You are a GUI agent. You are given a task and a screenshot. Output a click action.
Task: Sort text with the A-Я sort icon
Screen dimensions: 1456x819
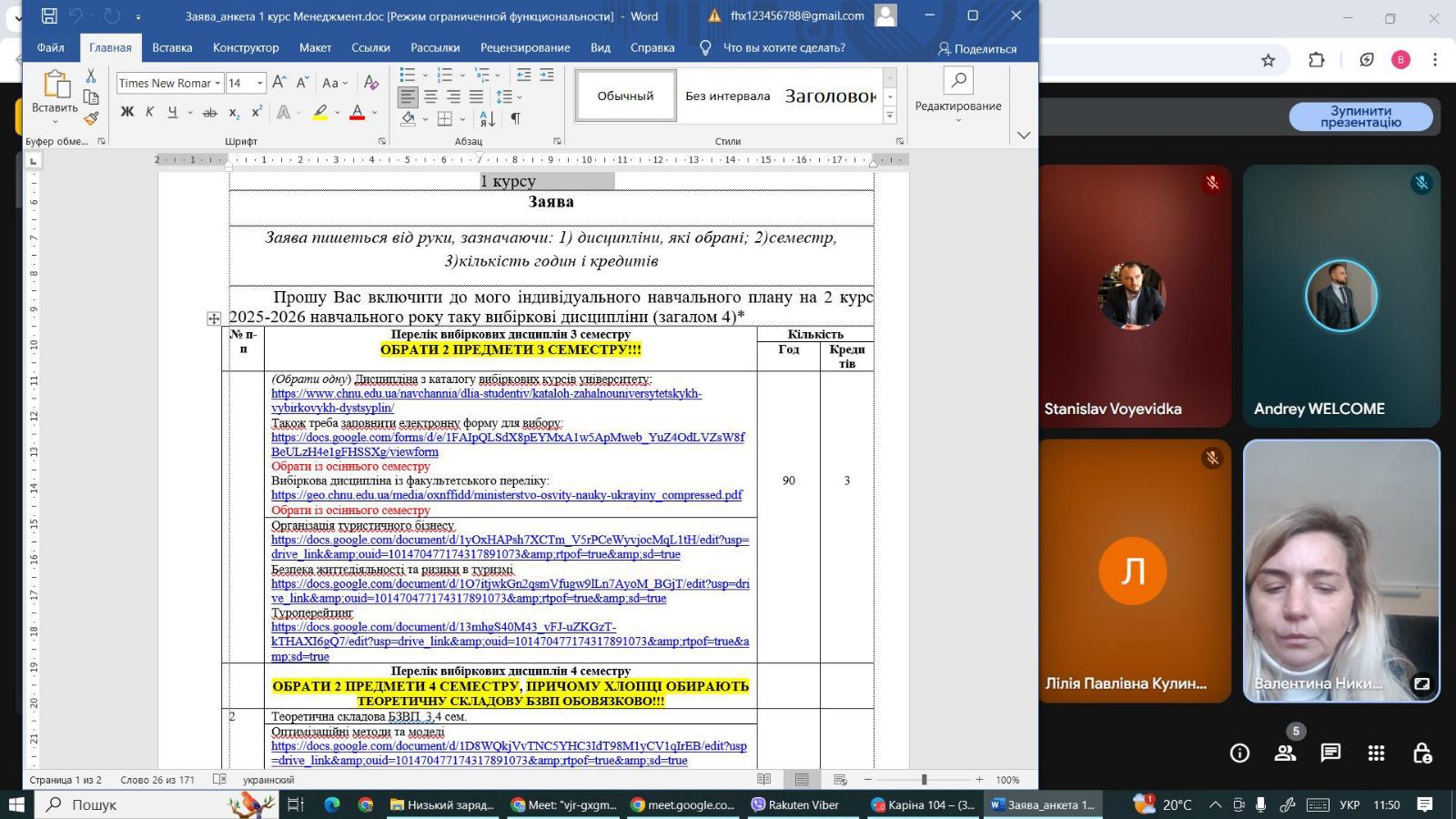(488, 118)
